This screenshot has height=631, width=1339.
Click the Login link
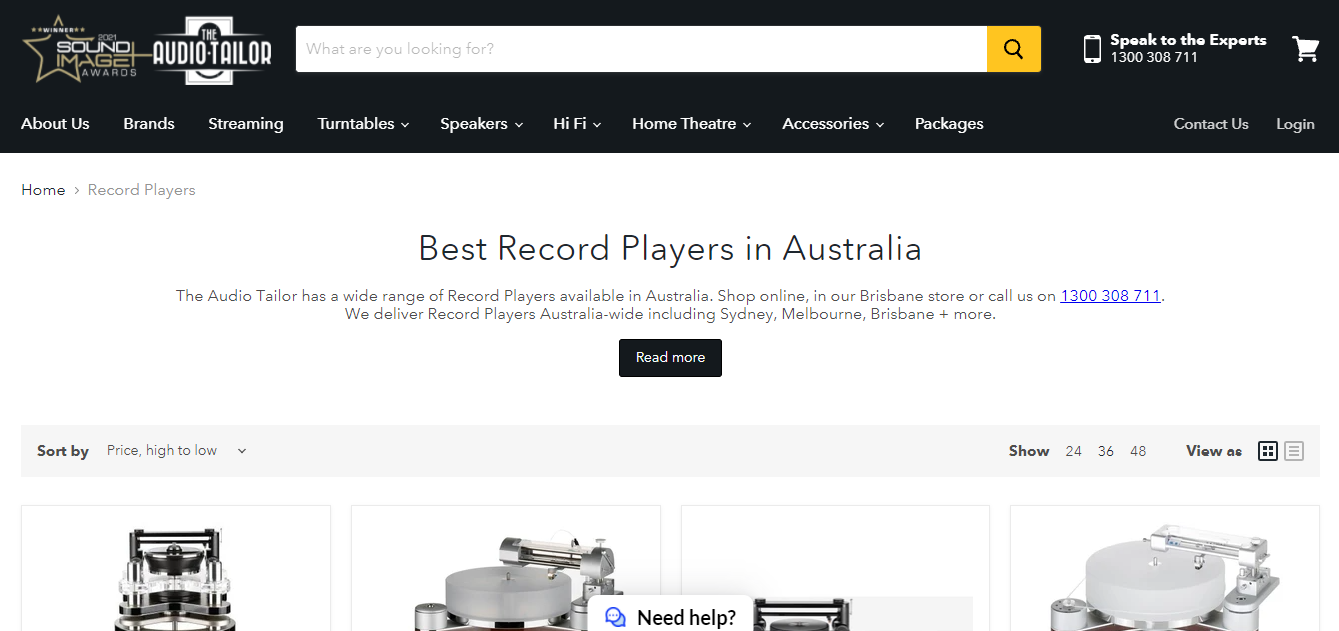coord(1295,124)
